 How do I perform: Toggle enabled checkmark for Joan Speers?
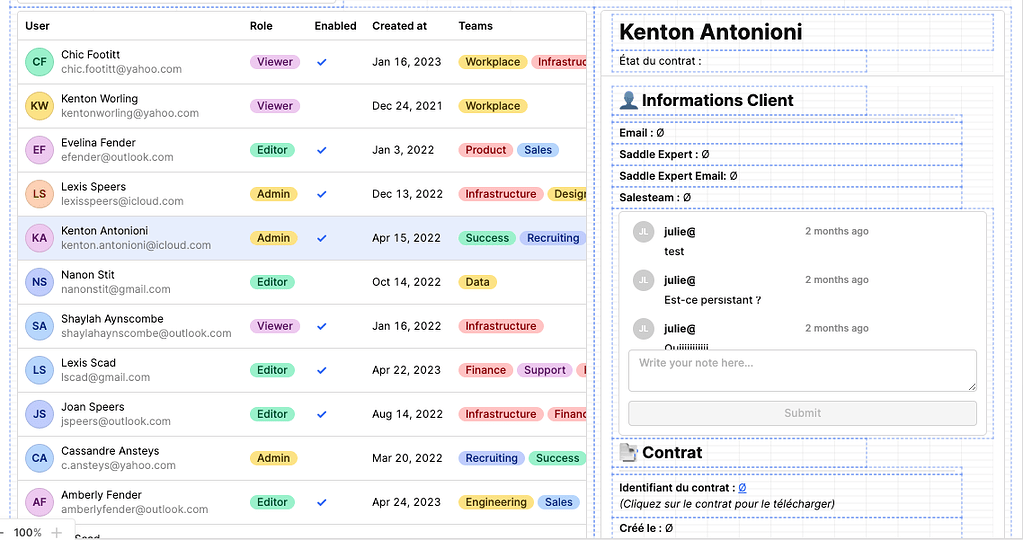click(322, 414)
